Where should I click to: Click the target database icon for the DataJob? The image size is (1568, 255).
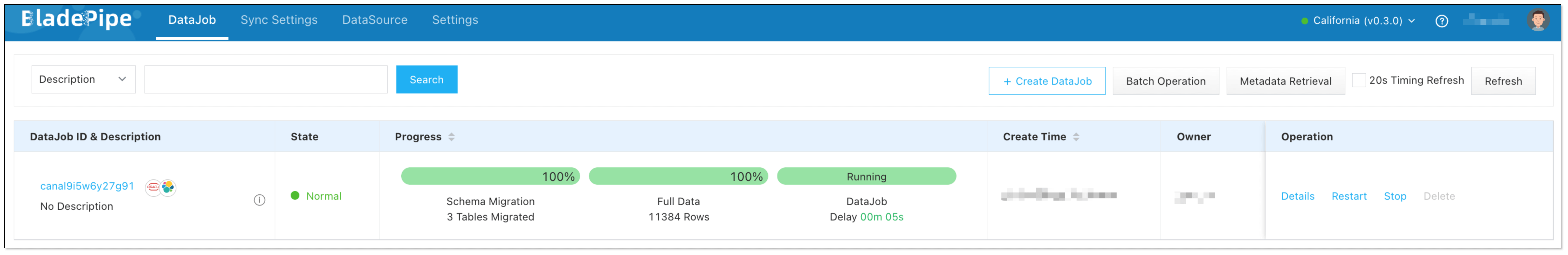[168, 187]
